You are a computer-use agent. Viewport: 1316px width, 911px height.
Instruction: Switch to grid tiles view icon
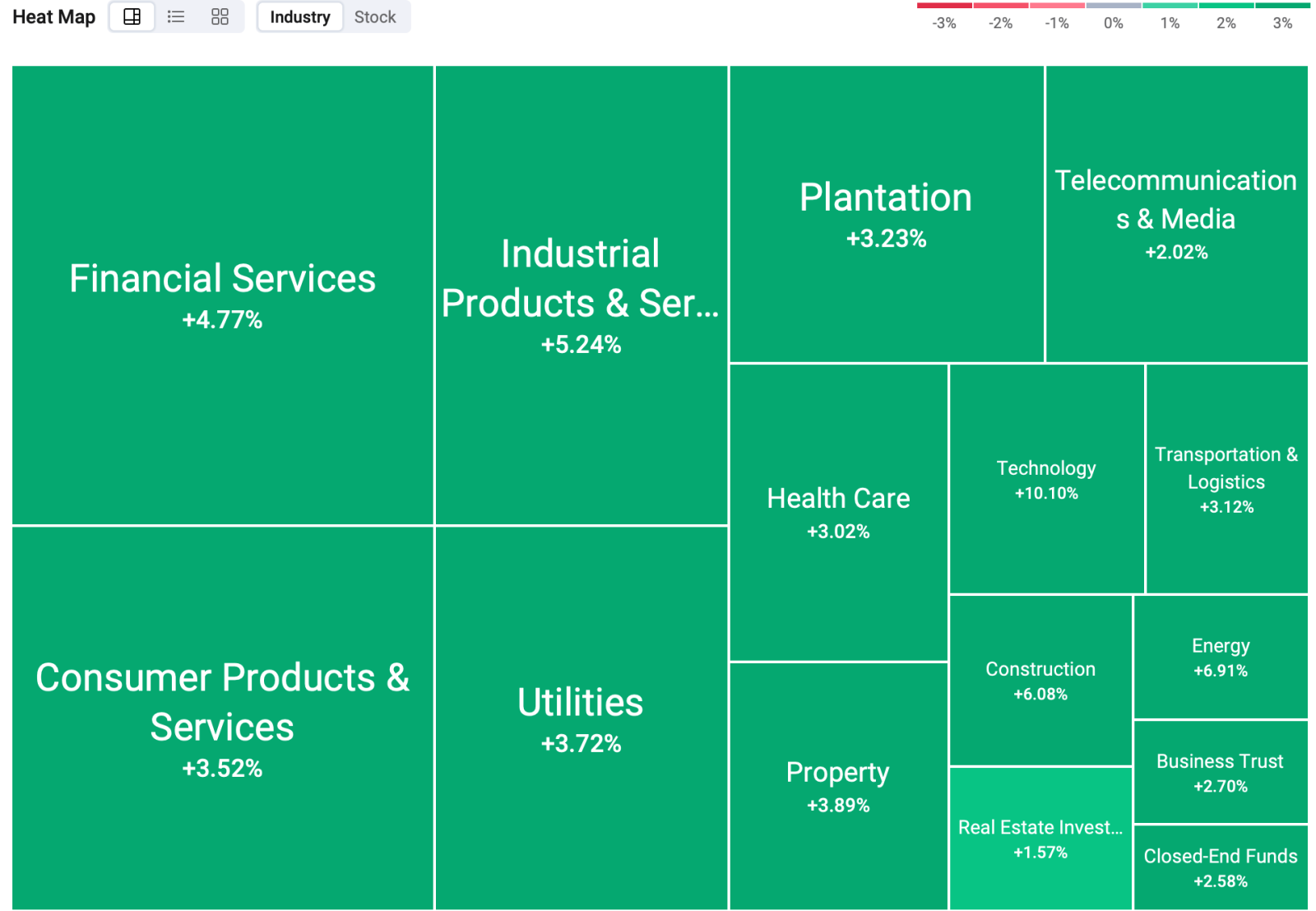220,16
